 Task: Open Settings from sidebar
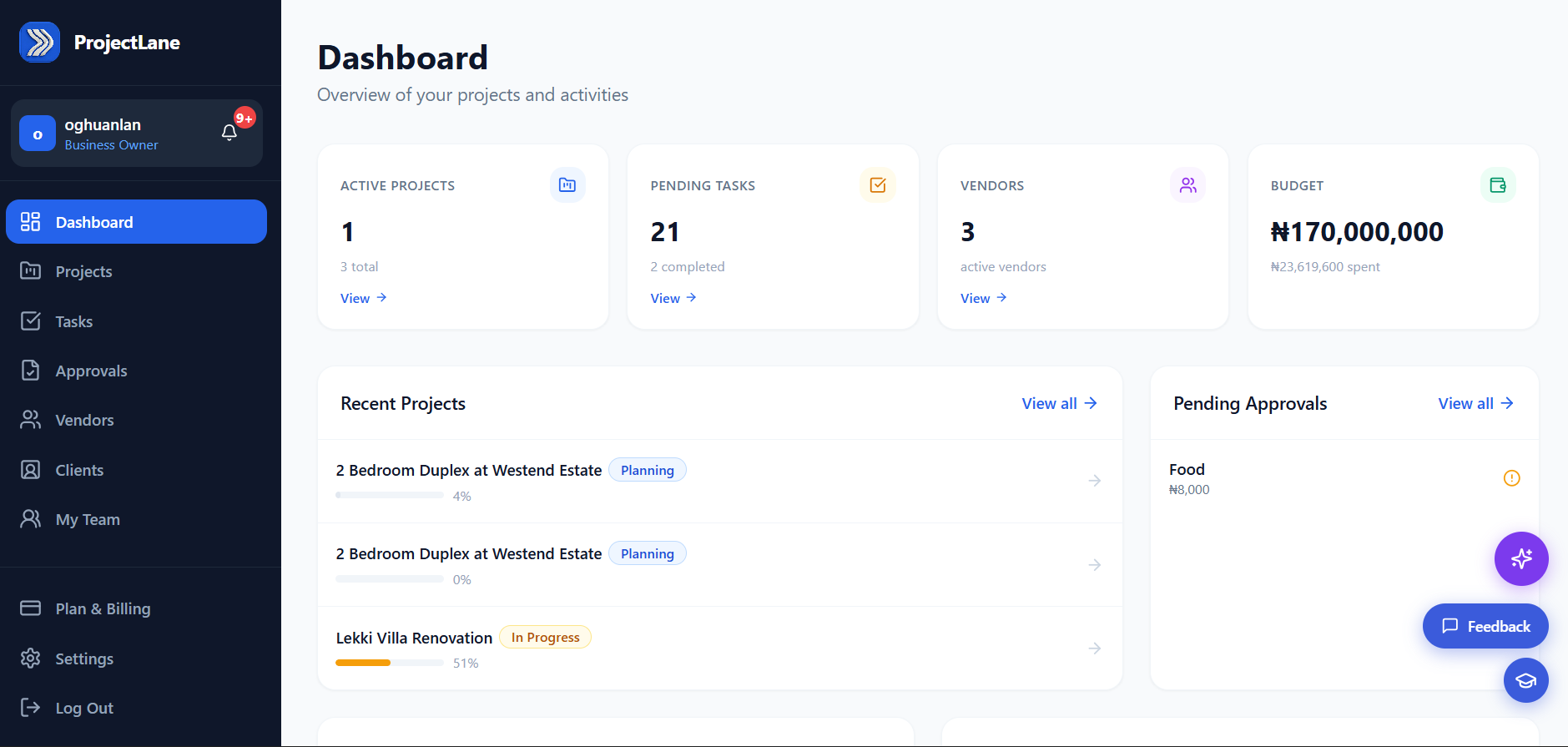coord(136,659)
